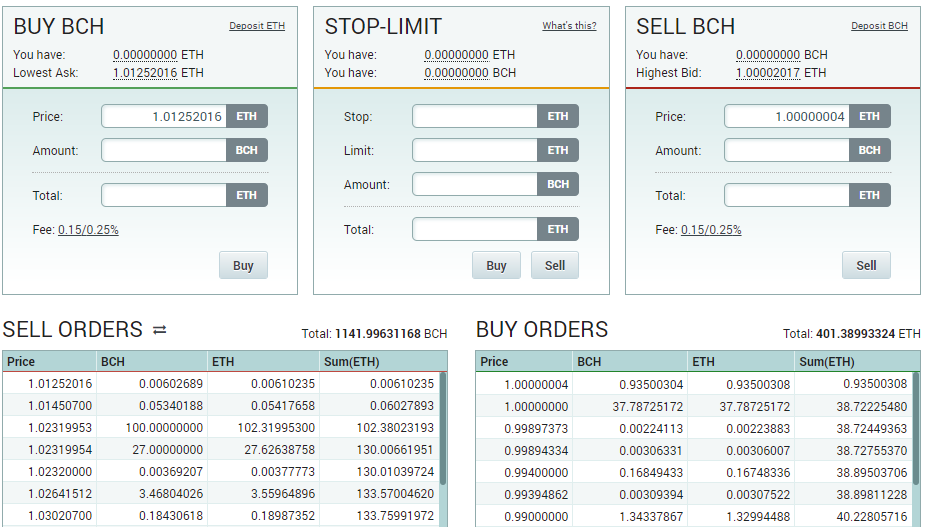
Task: Click sell orders sum 133.57004620
Action: [396, 494]
